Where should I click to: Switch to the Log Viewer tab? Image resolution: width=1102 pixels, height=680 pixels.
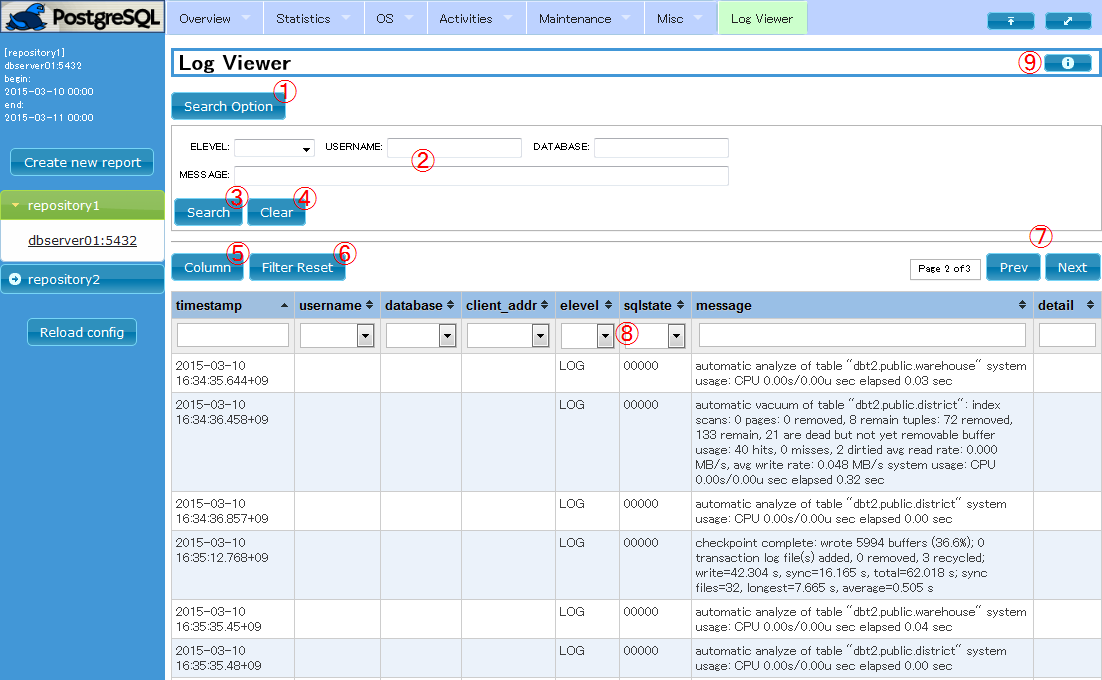(x=761, y=18)
